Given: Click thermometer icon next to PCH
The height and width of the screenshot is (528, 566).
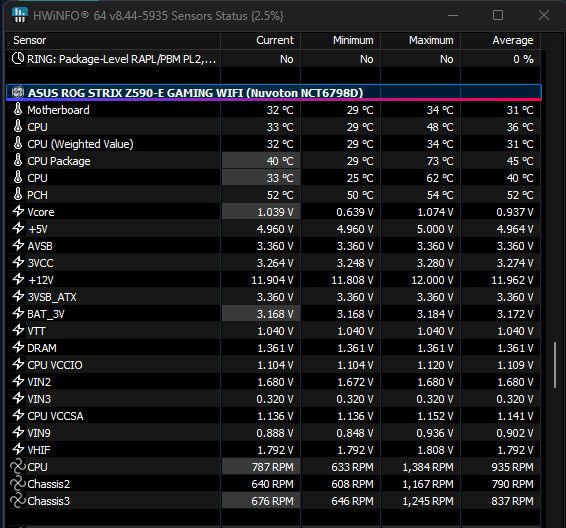Looking at the screenshot, I should pos(18,195).
